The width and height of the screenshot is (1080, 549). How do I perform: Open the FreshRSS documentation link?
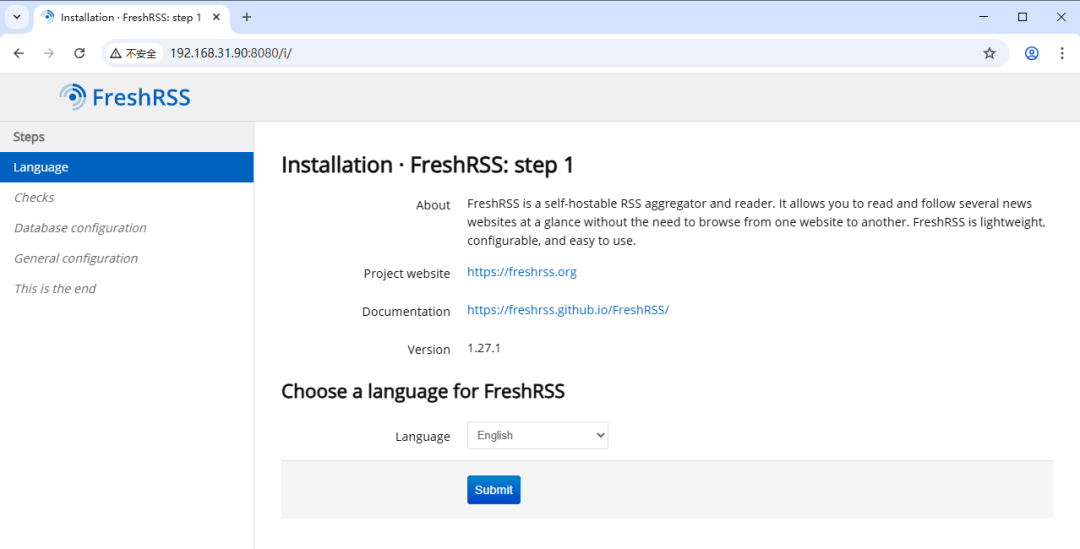(567, 310)
